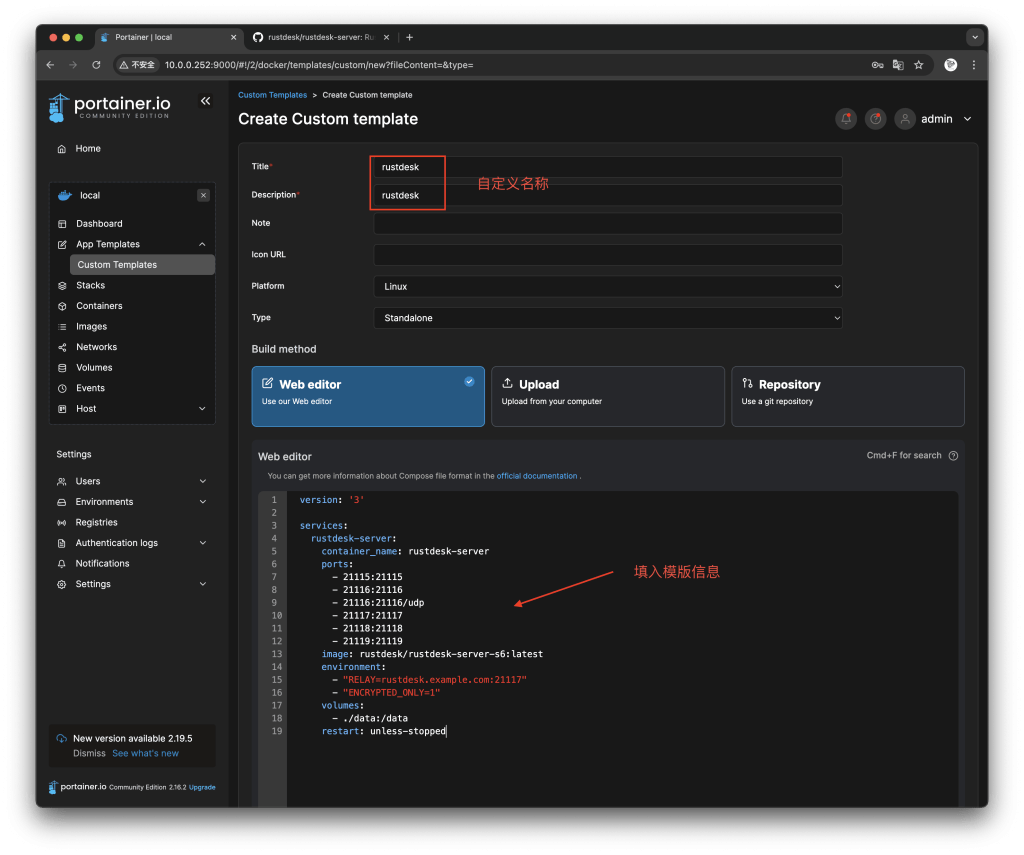Open the notifications bell icon in the header

[846, 119]
